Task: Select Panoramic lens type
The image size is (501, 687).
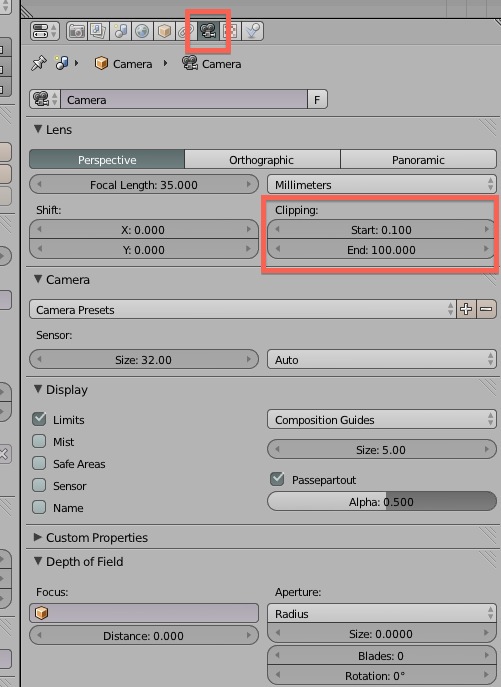Action: point(418,160)
